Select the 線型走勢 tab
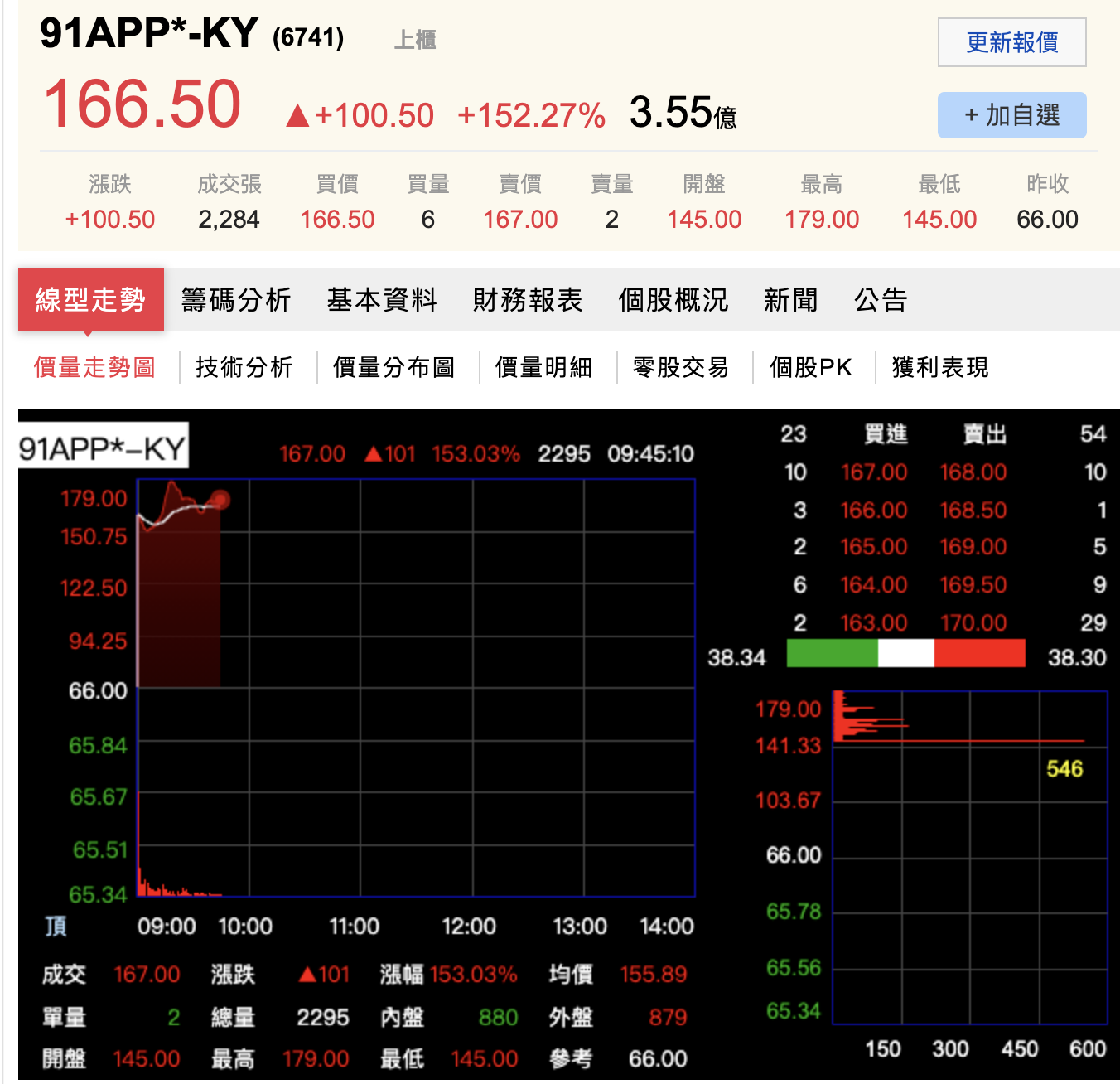 pyautogui.click(x=90, y=299)
